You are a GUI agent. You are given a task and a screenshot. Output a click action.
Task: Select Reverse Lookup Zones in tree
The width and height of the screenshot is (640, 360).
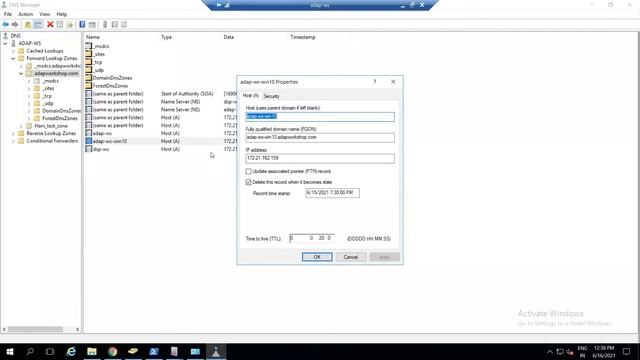[x=51, y=133]
